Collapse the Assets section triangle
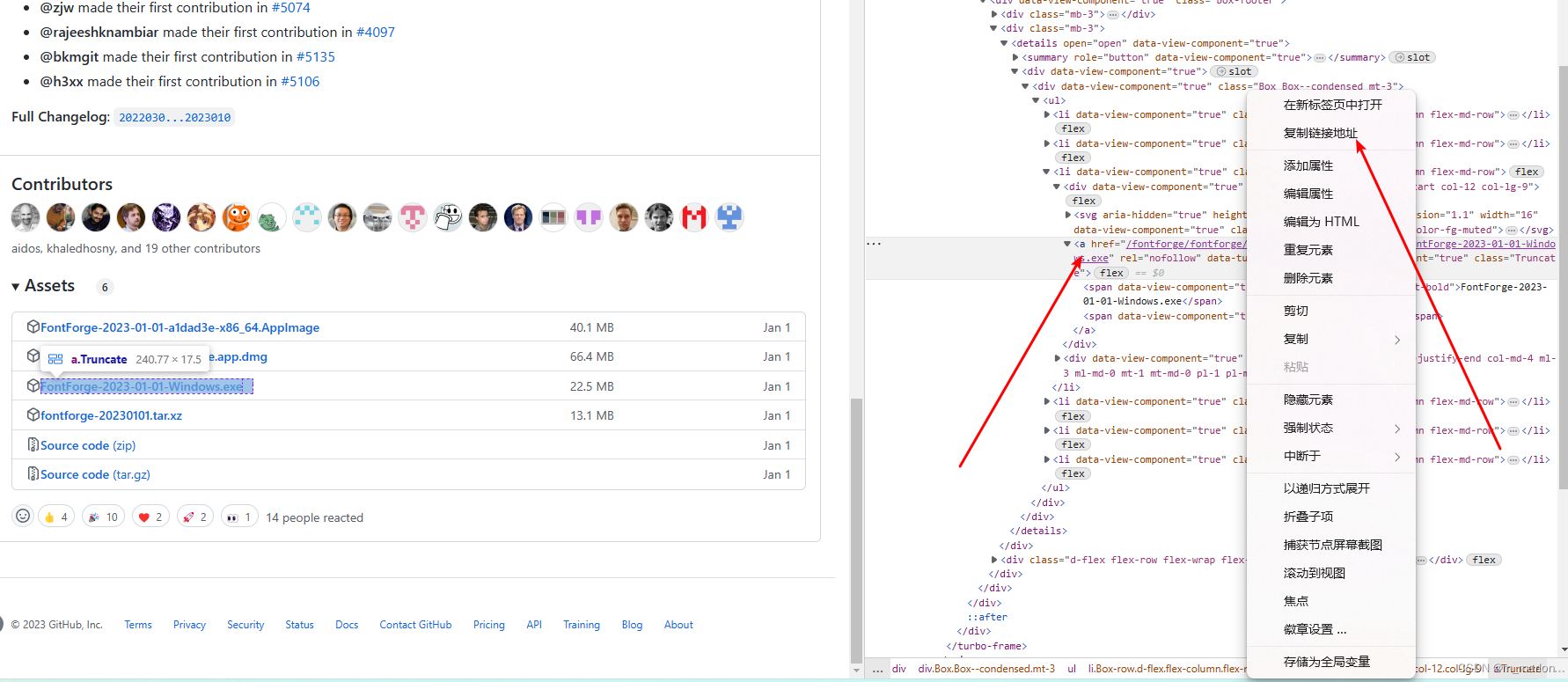1568x682 pixels. pos(16,287)
